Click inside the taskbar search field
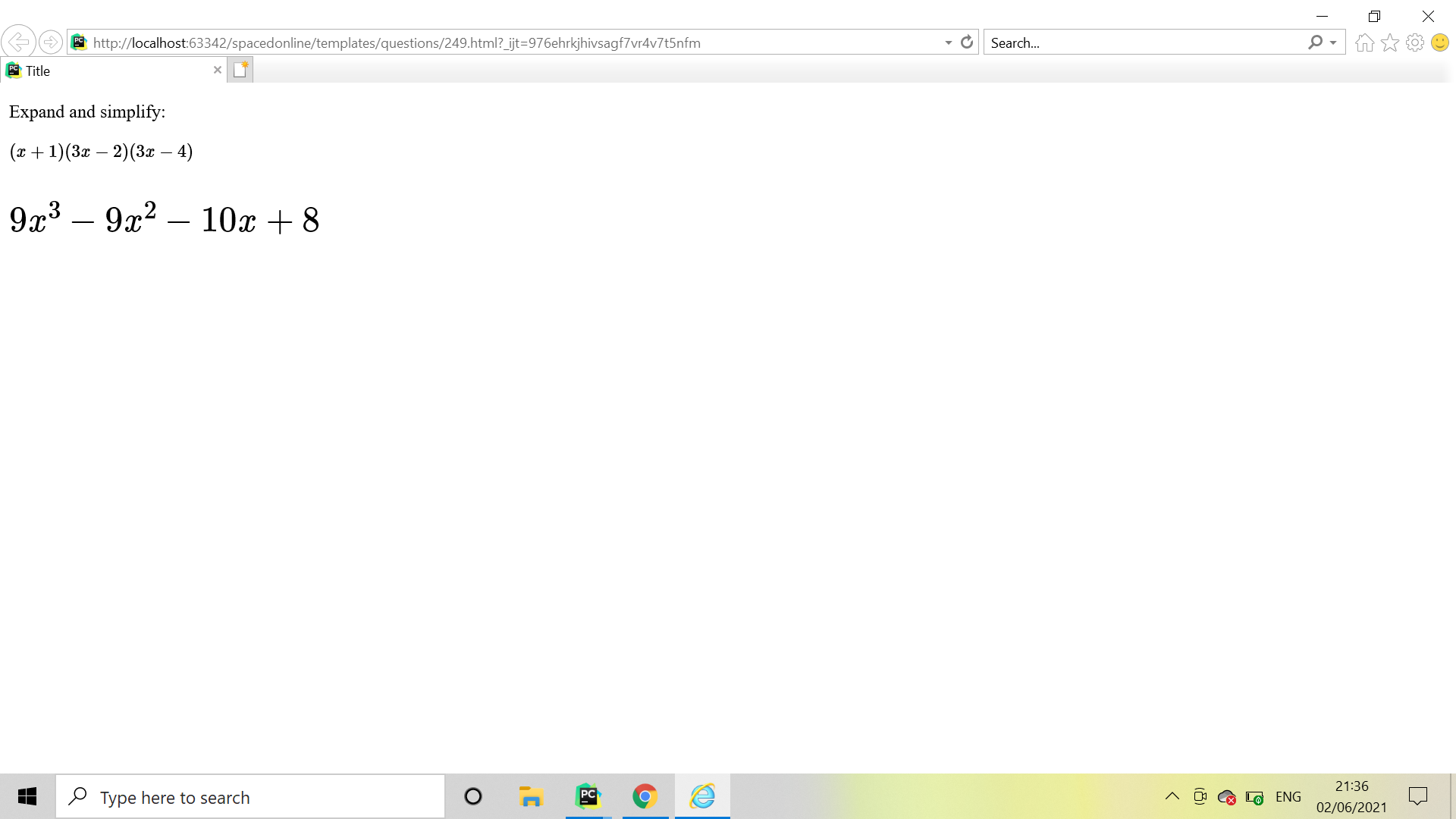Image resolution: width=1456 pixels, height=819 pixels. (x=250, y=796)
